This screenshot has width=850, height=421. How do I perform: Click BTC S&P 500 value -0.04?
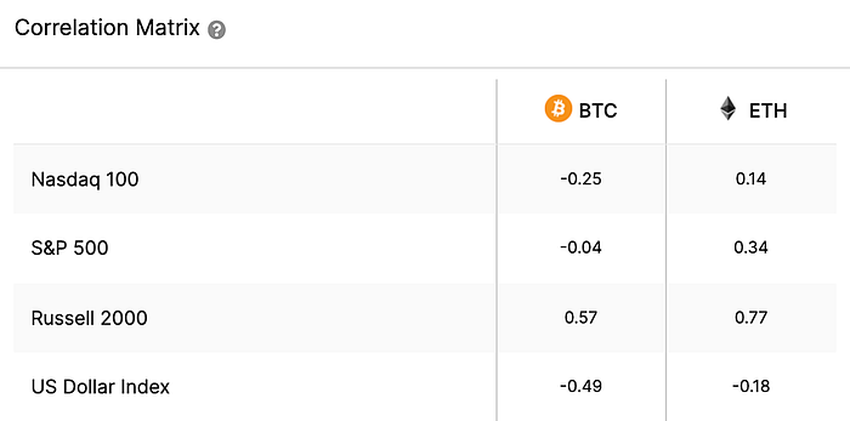[581, 248]
